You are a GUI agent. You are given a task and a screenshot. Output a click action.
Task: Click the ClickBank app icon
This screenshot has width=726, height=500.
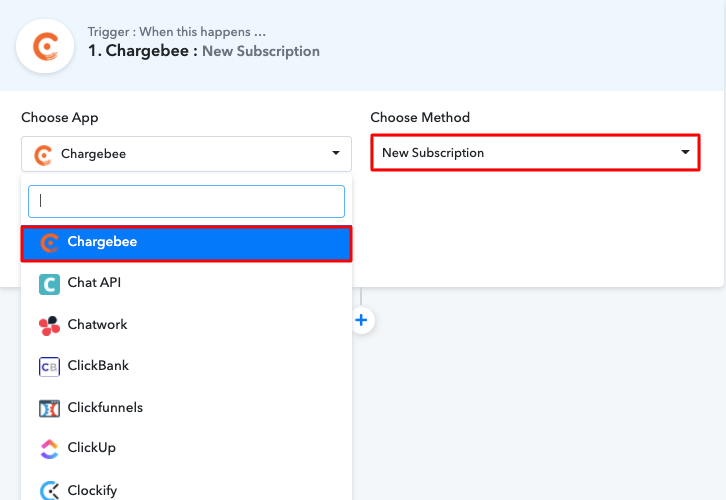pos(49,366)
